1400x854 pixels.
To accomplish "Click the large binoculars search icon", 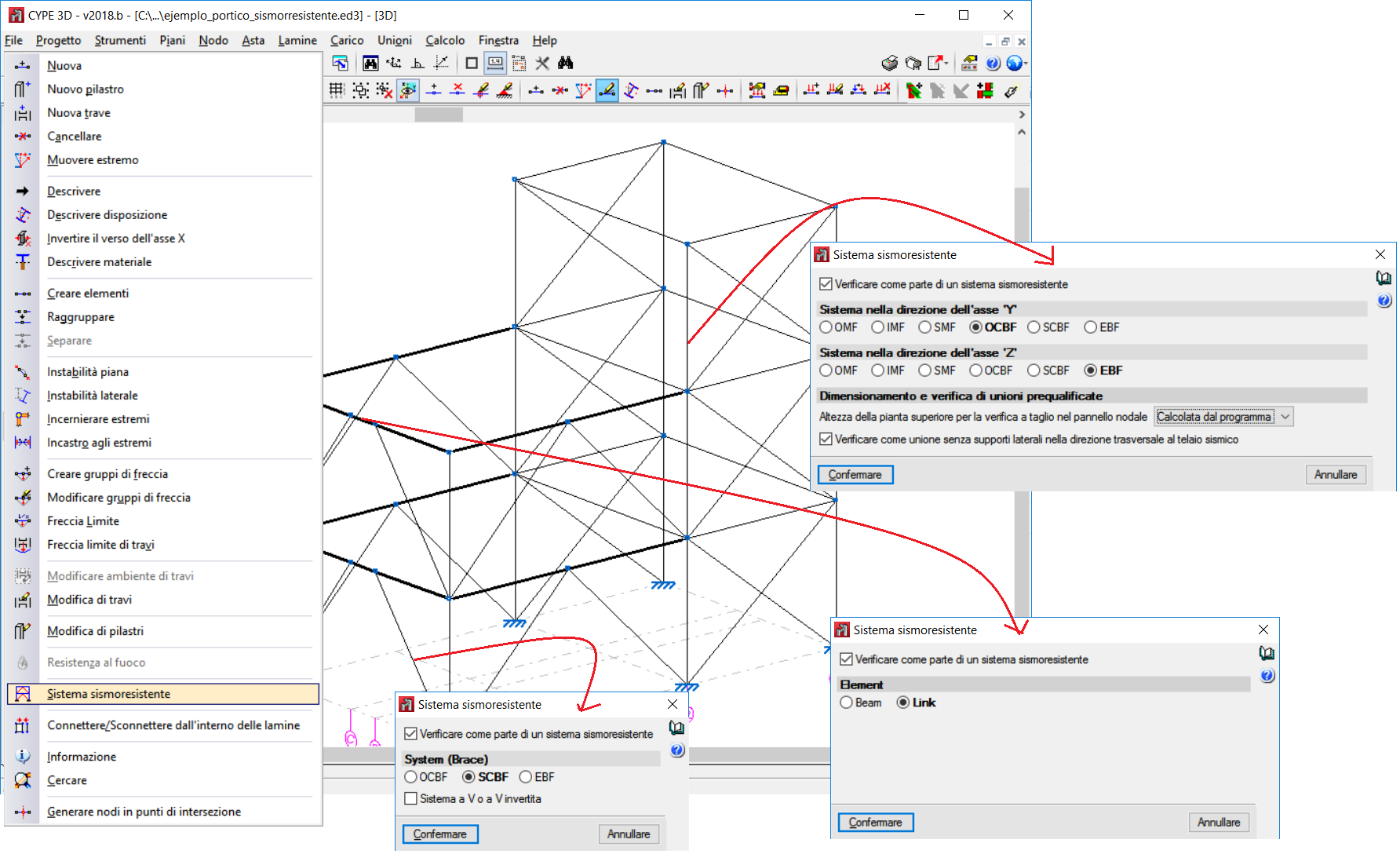I will point(566,63).
